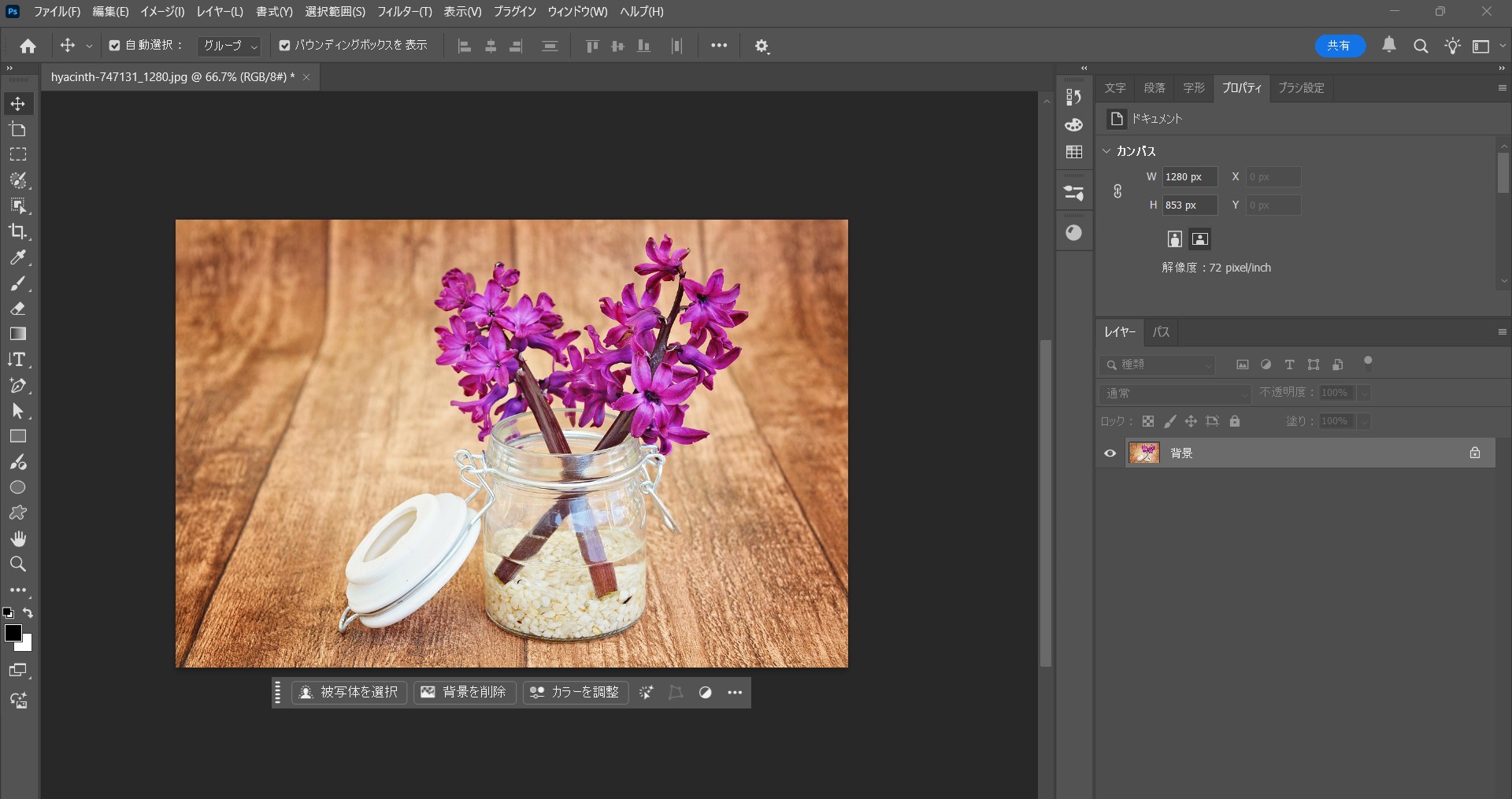Select the Horizontal Type tool

click(x=17, y=360)
